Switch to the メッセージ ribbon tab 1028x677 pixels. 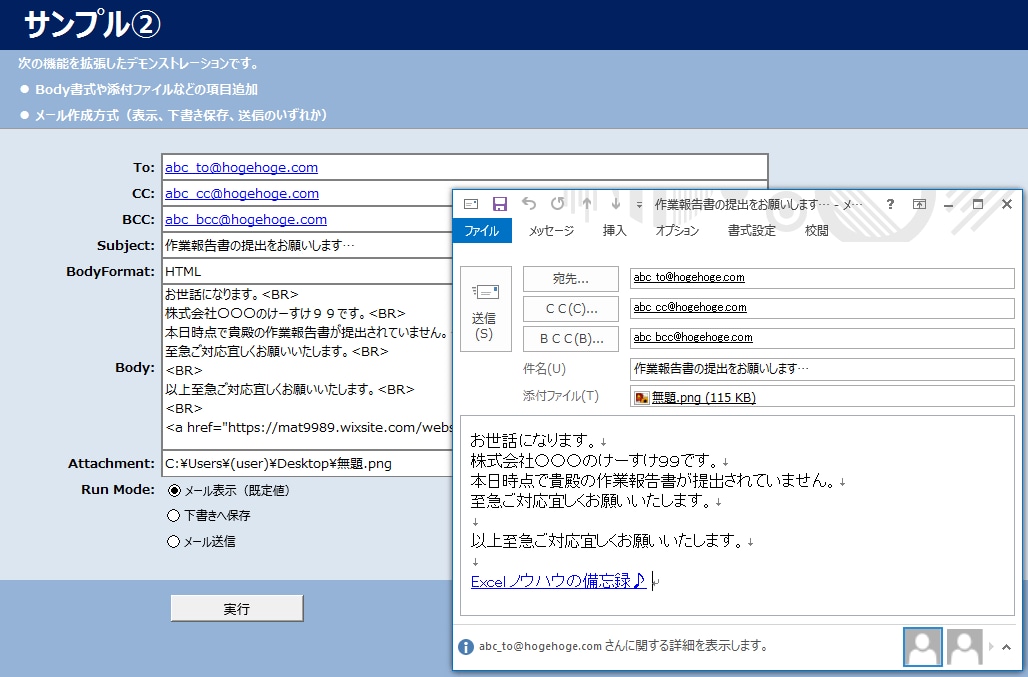[x=551, y=231]
